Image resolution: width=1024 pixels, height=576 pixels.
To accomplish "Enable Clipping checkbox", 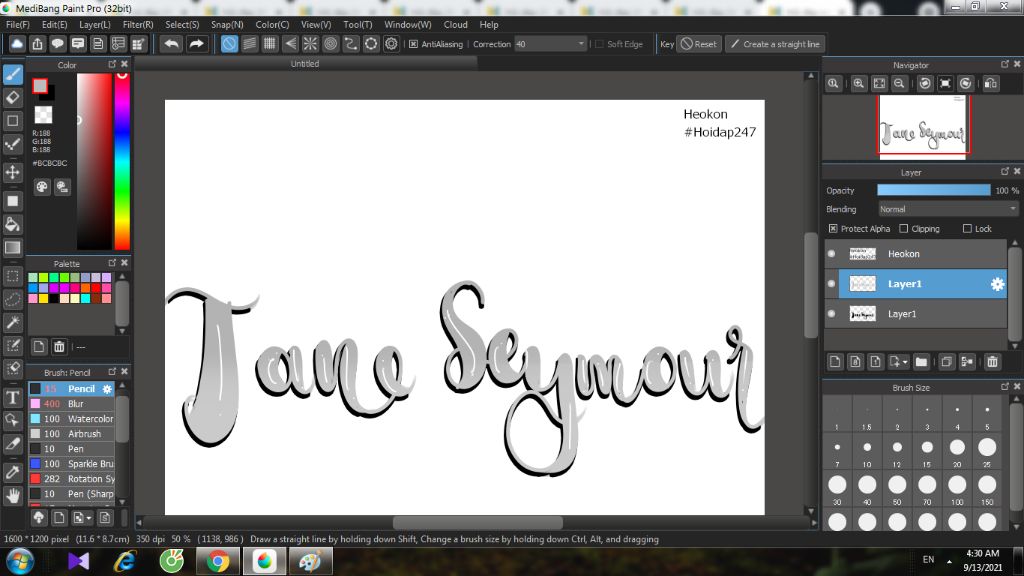I will click(x=904, y=229).
